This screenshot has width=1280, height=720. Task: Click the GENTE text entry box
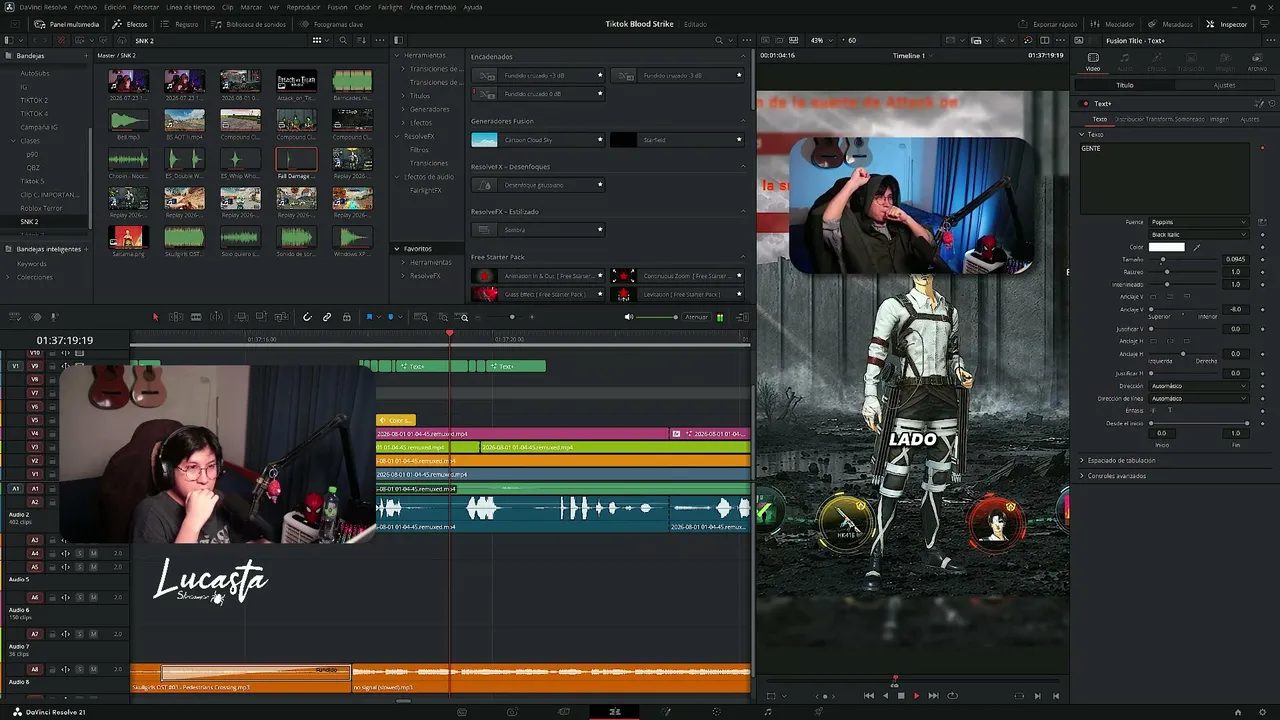1164,177
